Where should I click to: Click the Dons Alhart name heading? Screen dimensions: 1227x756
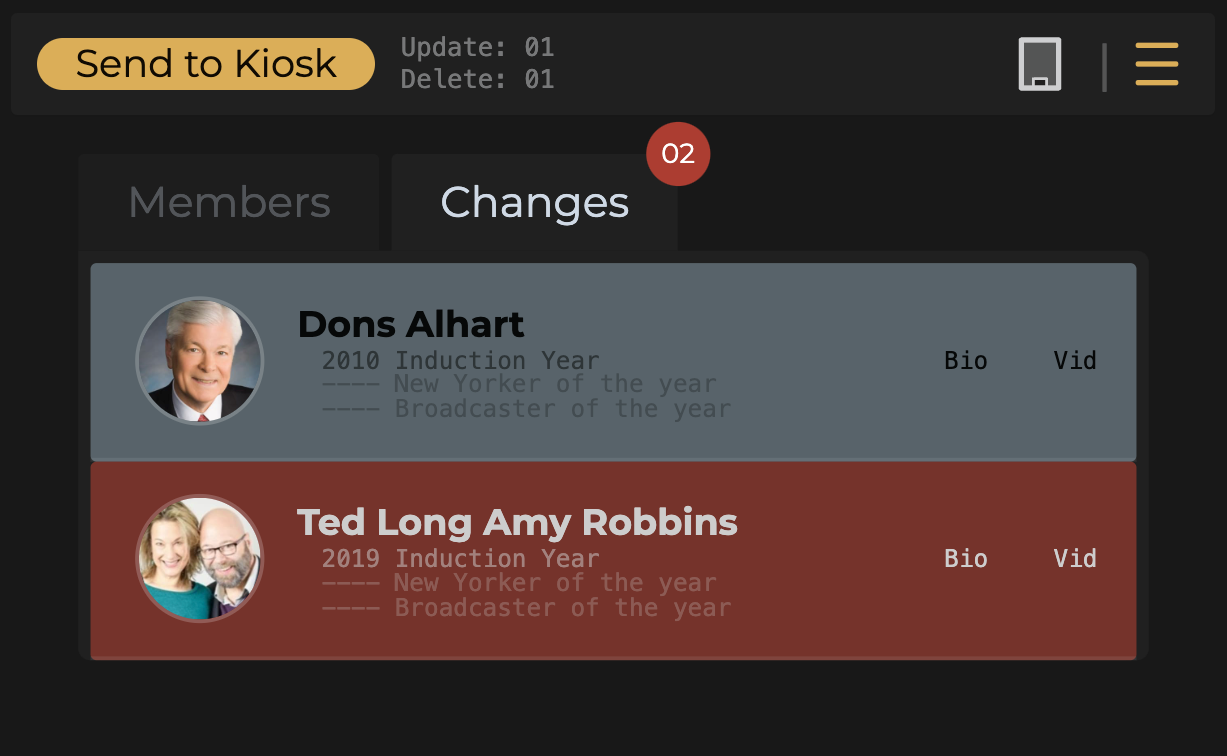point(411,324)
